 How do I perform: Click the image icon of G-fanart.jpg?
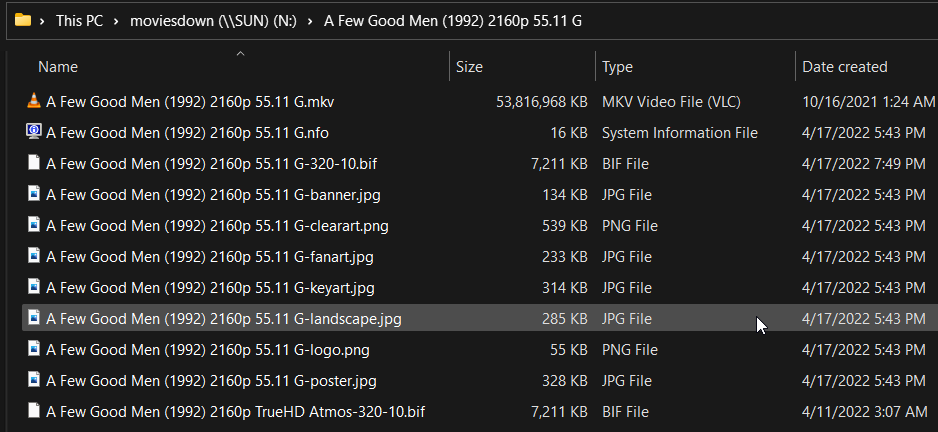34,256
